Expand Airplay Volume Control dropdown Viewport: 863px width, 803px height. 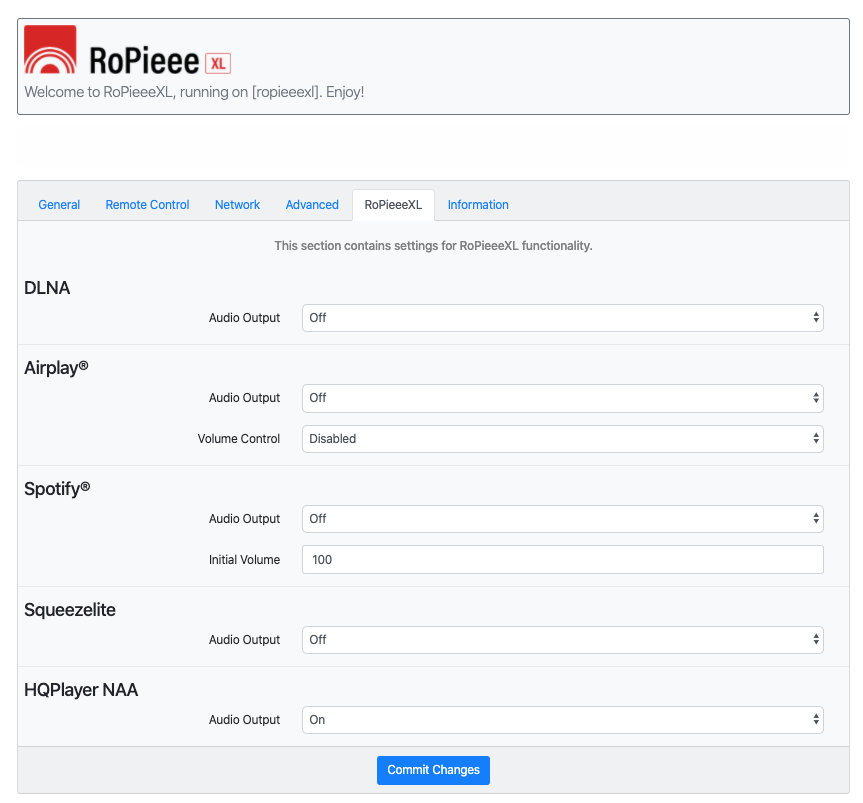pos(562,439)
